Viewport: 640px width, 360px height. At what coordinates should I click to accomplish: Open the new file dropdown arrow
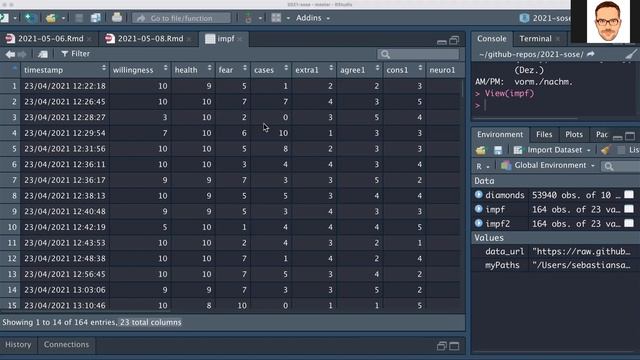click(x=15, y=18)
